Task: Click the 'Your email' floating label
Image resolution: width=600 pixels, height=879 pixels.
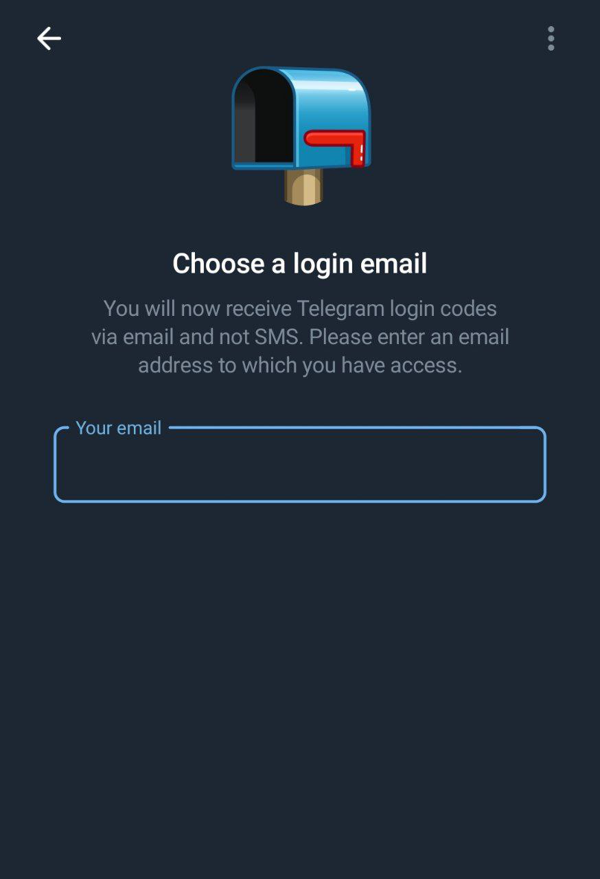Action: (x=118, y=428)
